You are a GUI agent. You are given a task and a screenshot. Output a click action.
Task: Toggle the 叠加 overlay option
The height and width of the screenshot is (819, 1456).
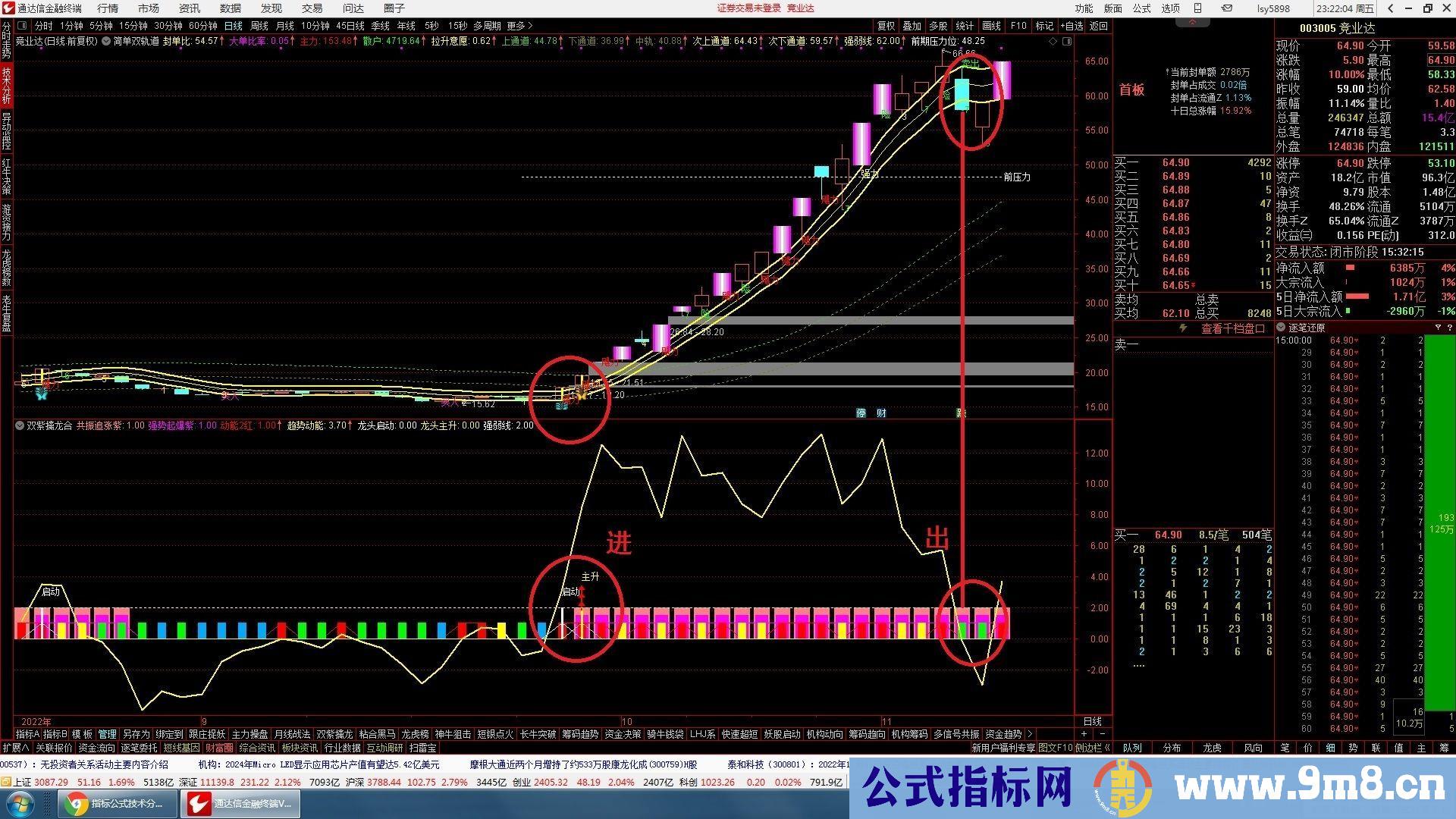(912, 26)
